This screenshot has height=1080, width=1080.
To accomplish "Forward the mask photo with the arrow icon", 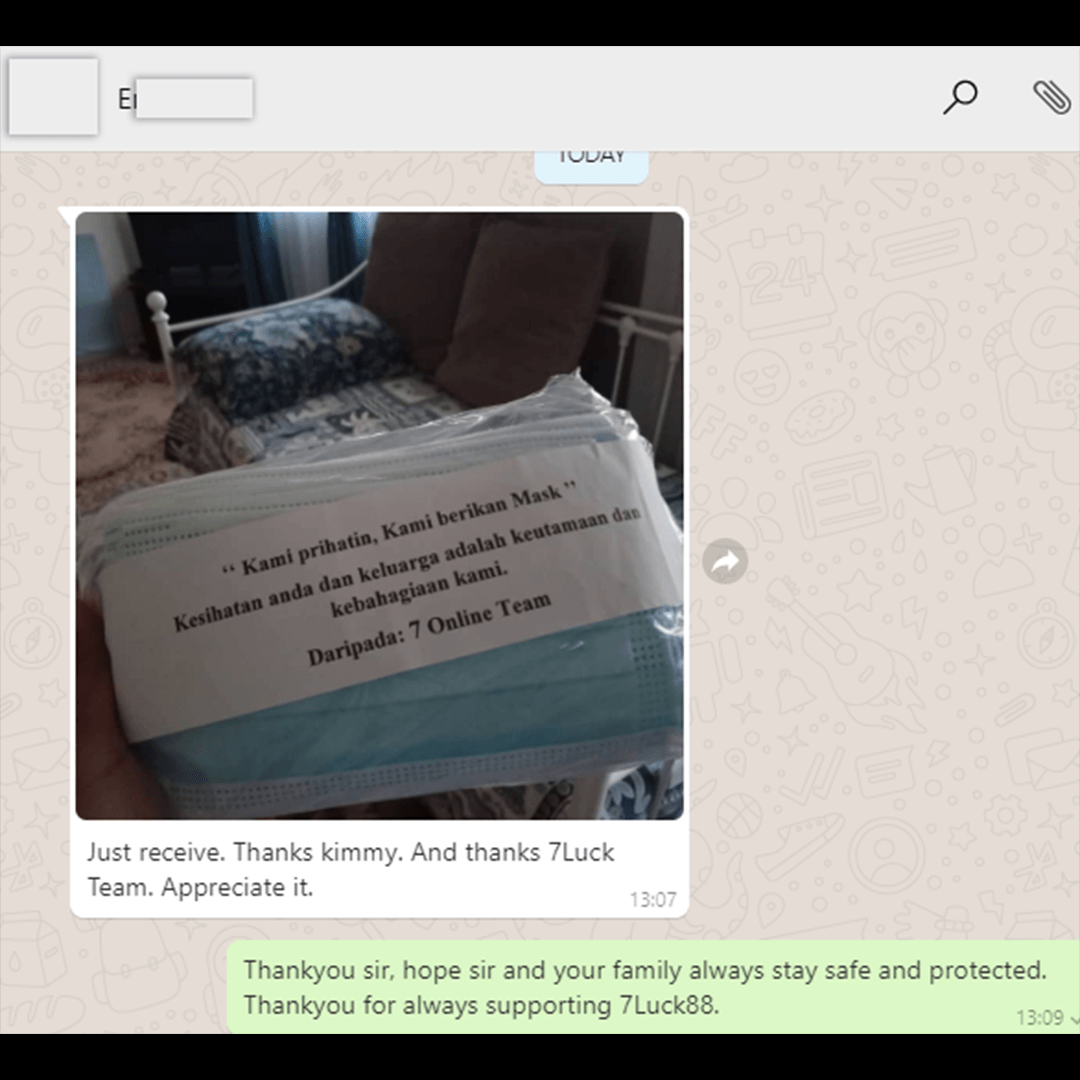I will coord(725,562).
